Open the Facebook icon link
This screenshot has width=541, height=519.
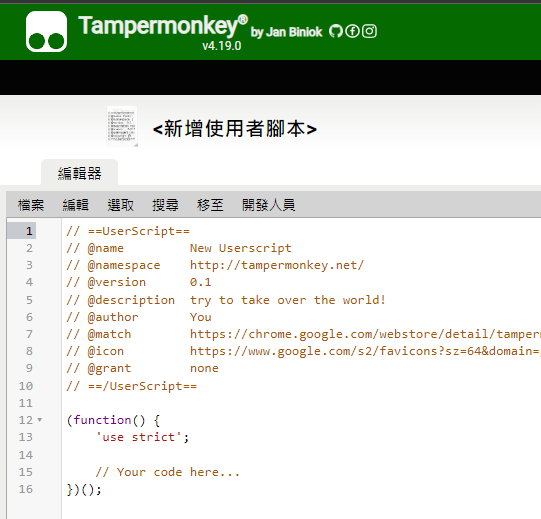[x=352, y=31]
